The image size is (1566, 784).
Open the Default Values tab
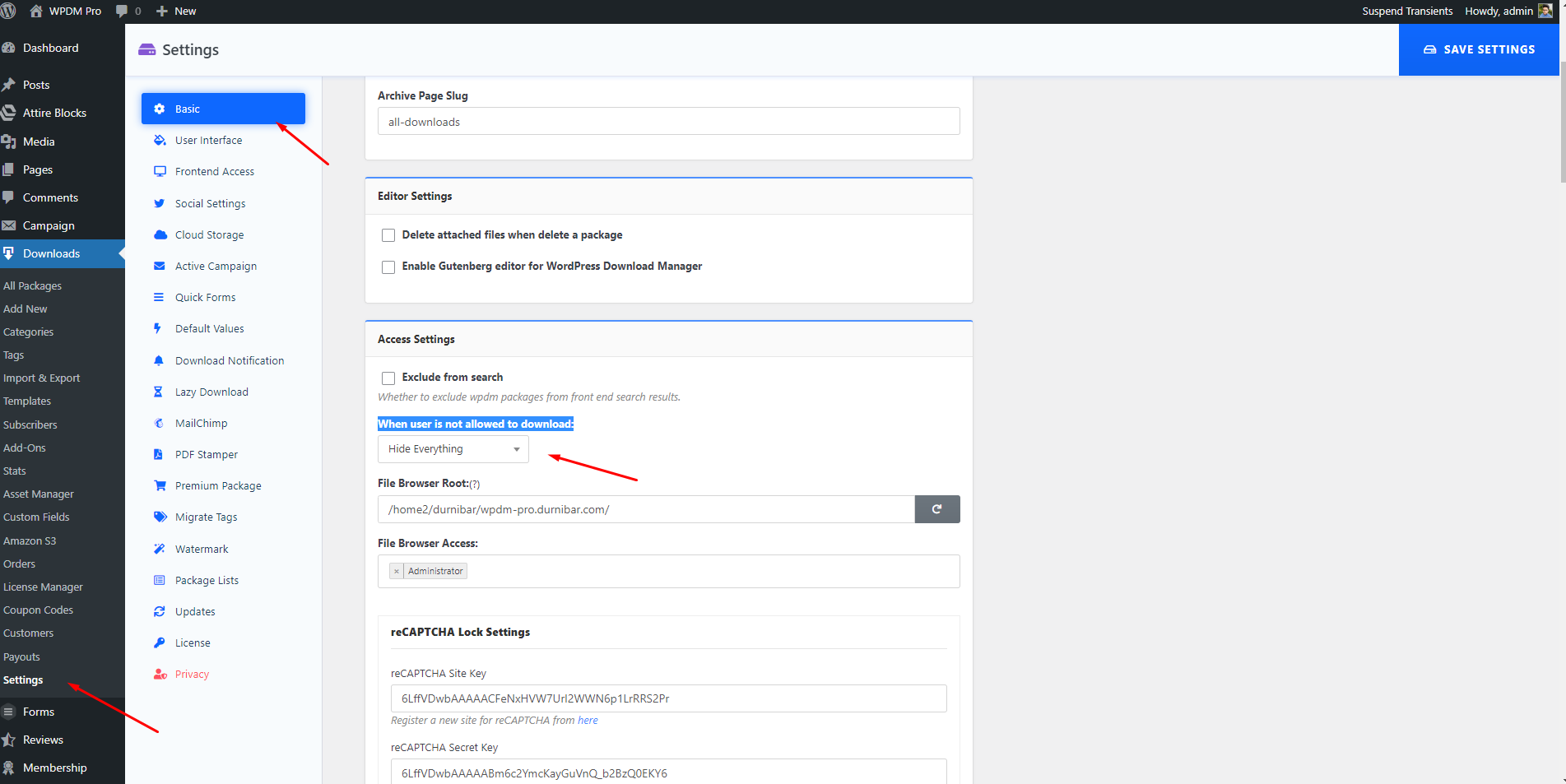209,328
